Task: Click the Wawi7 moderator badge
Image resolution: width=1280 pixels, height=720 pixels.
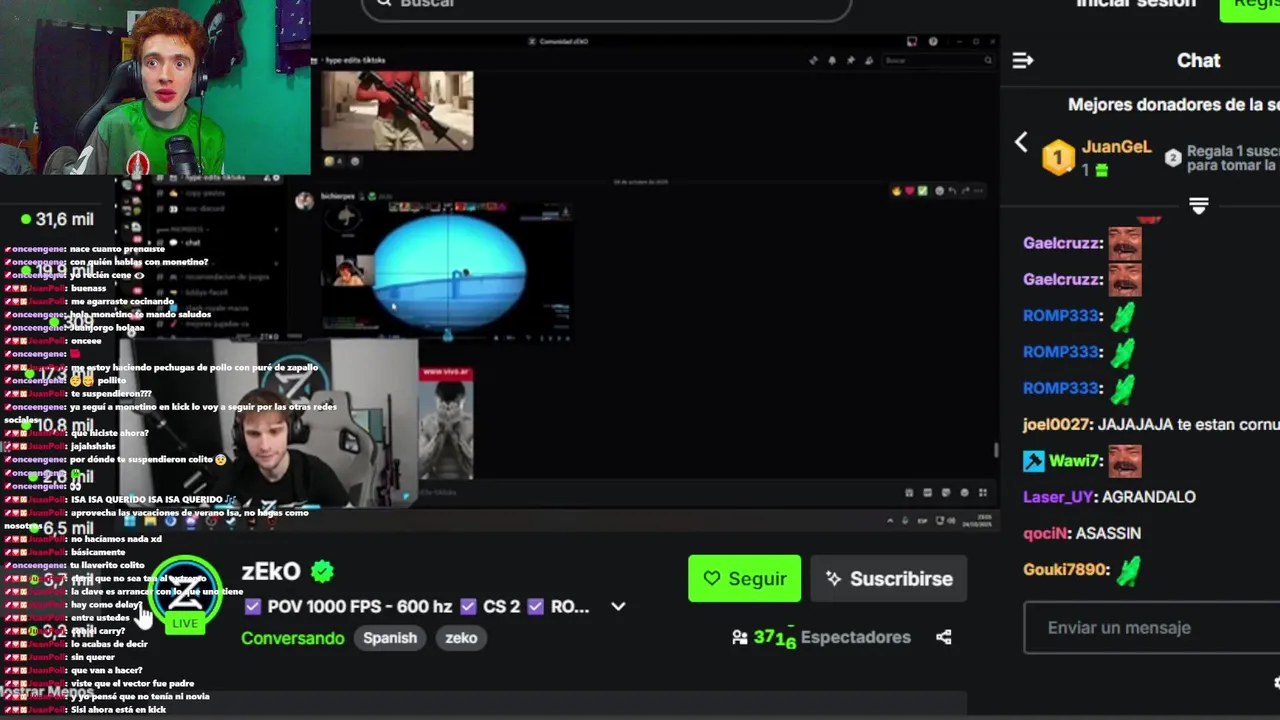Action: tap(1033, 461)
